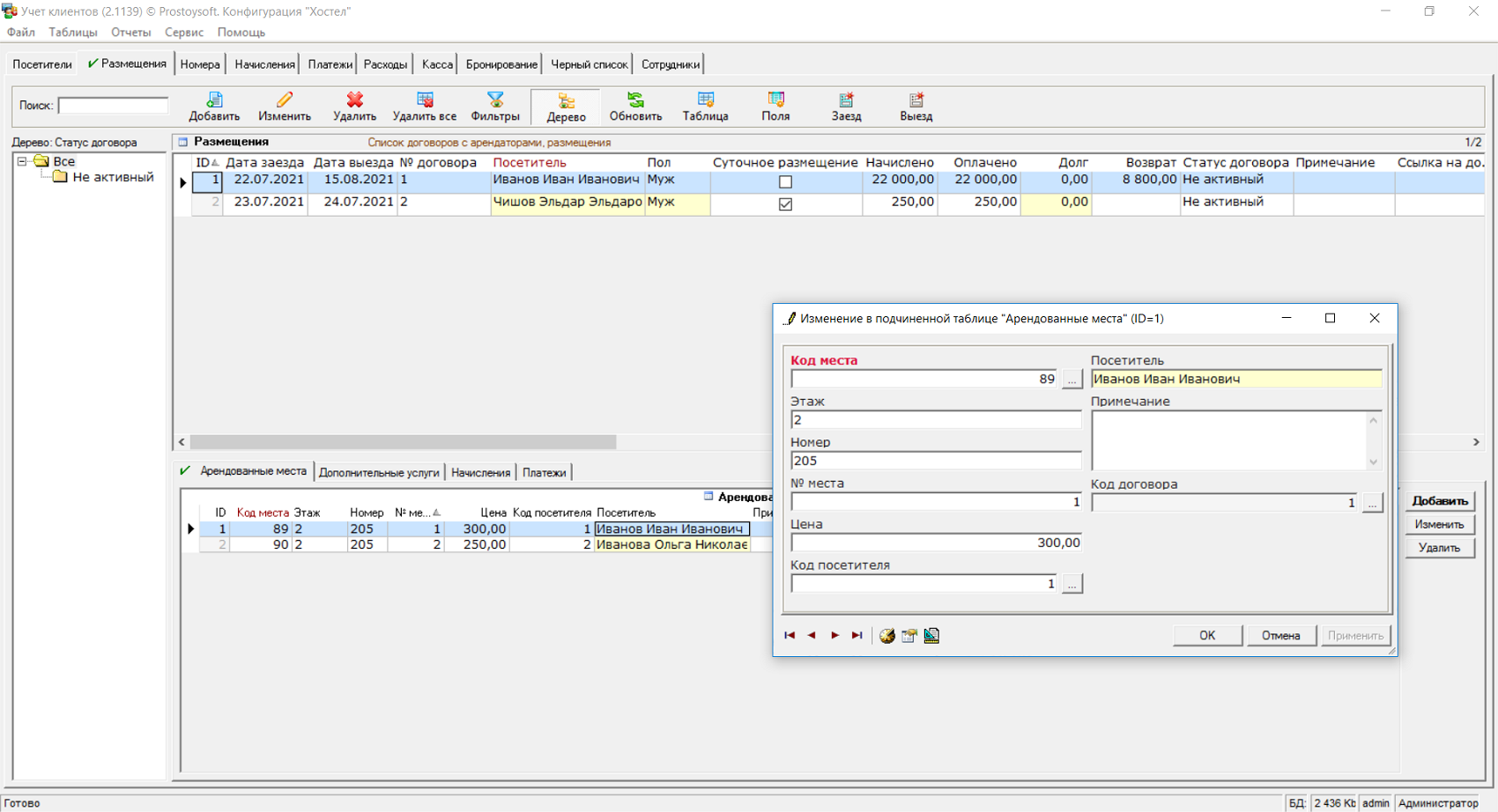Click the Выезд check-out icon
The image size is (1498, 812).
916,100
